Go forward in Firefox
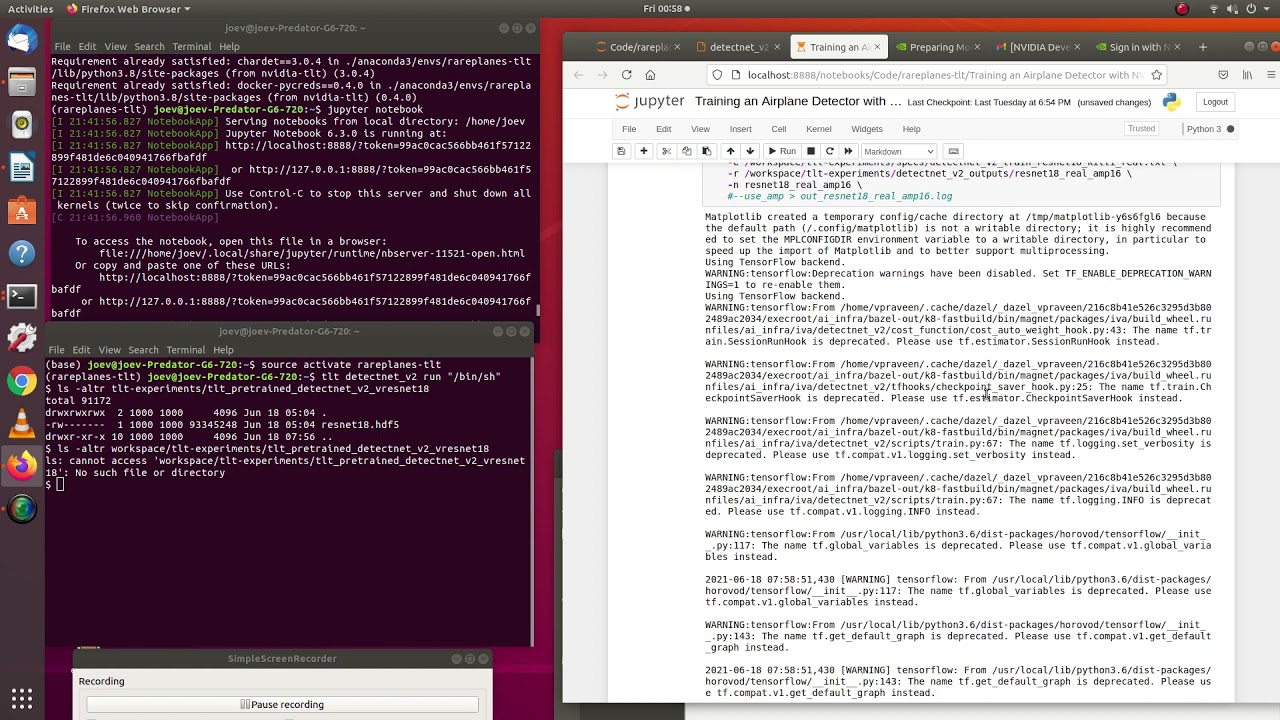This screenshot has height=720, width=1280. [602, 75]
